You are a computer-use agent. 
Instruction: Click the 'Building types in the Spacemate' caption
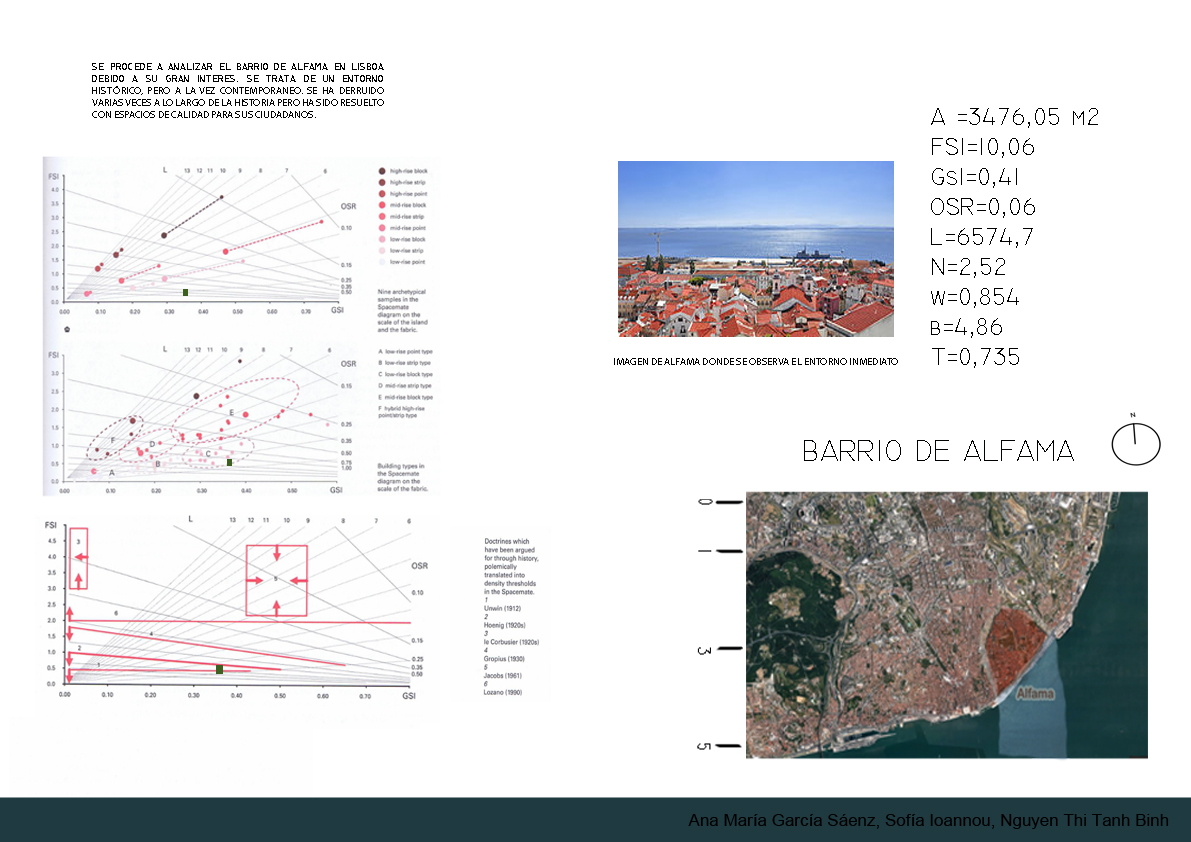[x=403, y=478]
